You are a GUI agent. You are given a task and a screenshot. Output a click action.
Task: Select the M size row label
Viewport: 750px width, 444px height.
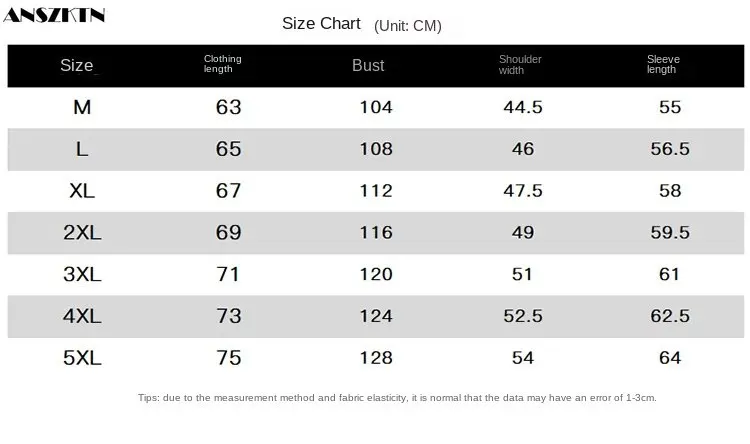pyautogui.click(x=82, y=107)
